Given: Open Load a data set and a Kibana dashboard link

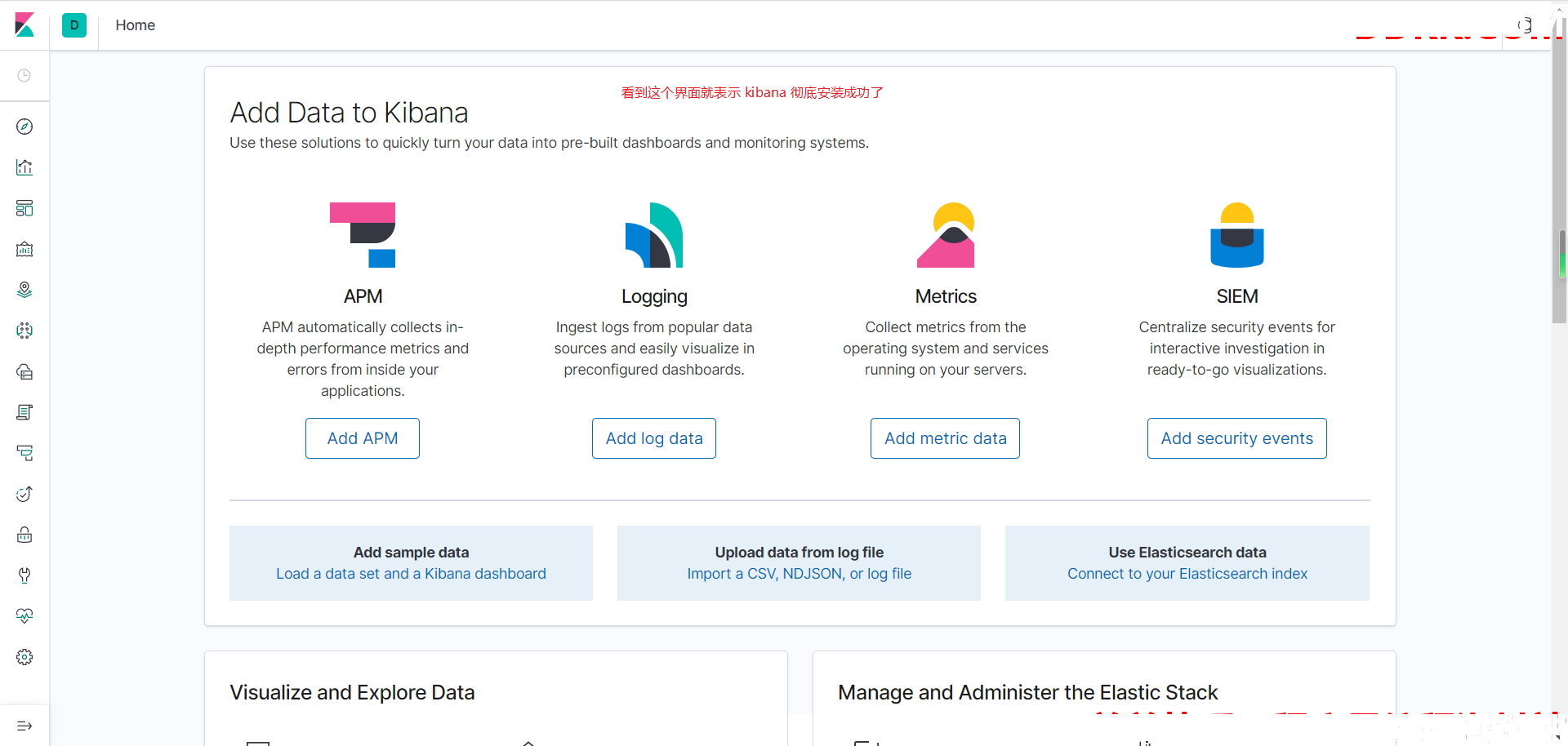Looking at the screenshot, I should 411,574.
